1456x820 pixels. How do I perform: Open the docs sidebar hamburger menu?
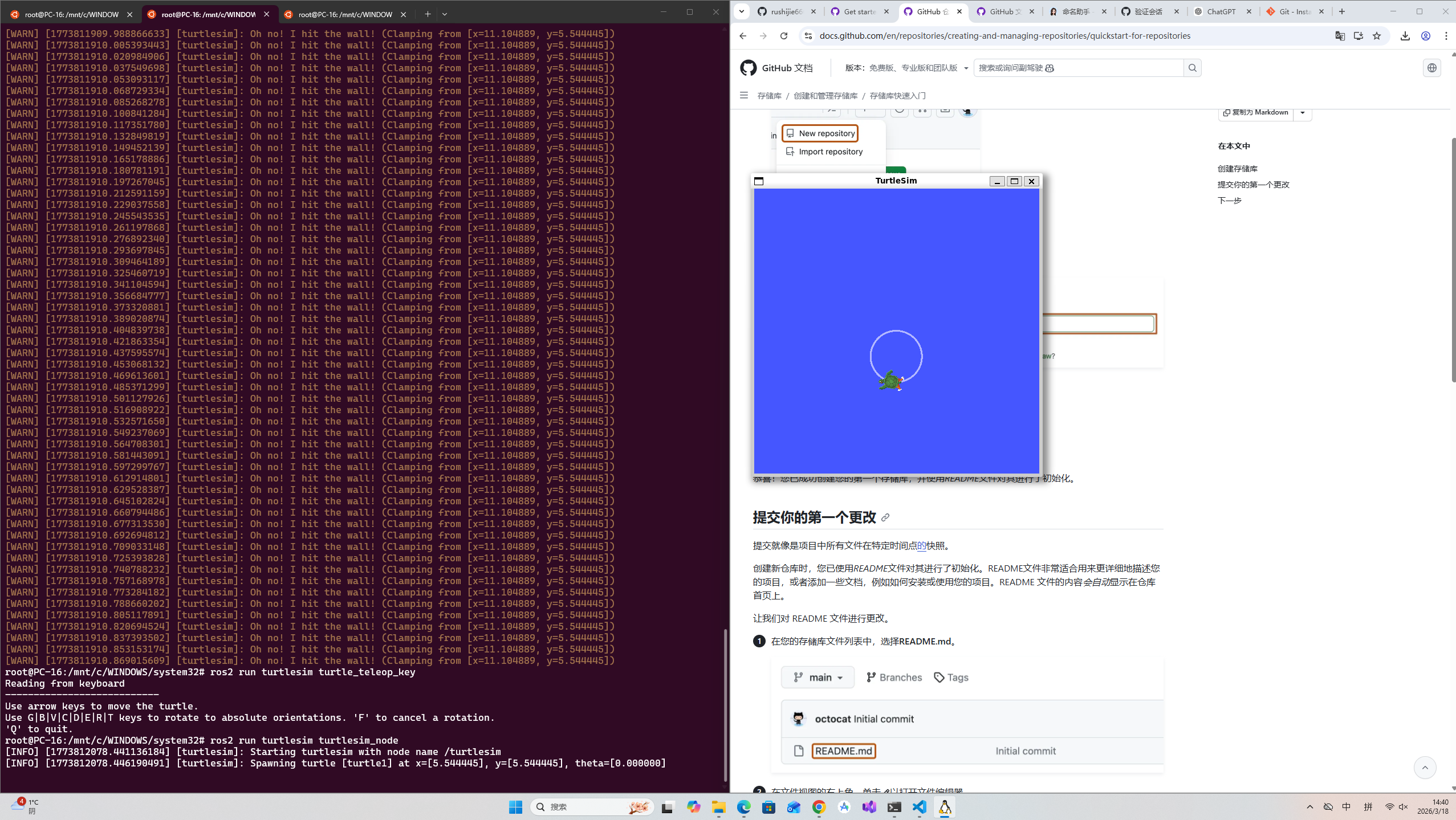click(743, 96)
